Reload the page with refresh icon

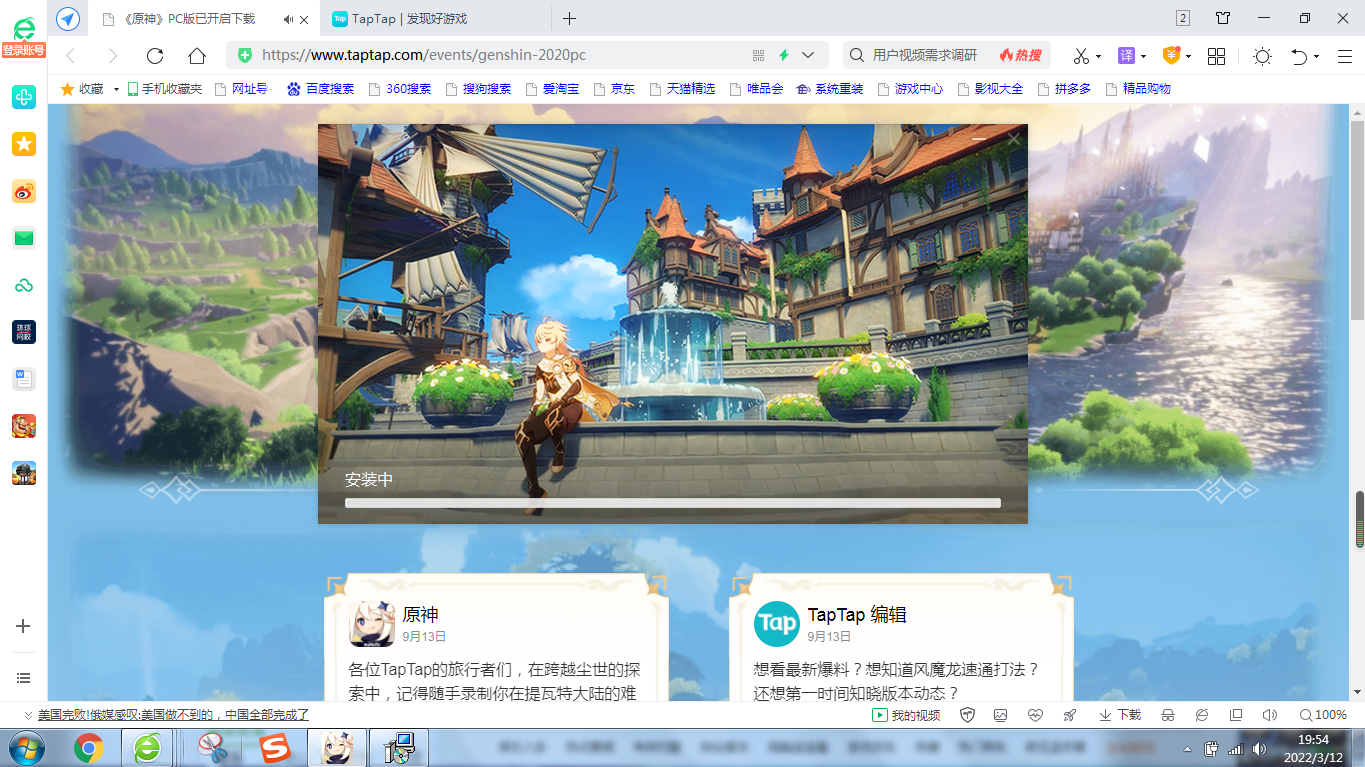tap(155, 56)
